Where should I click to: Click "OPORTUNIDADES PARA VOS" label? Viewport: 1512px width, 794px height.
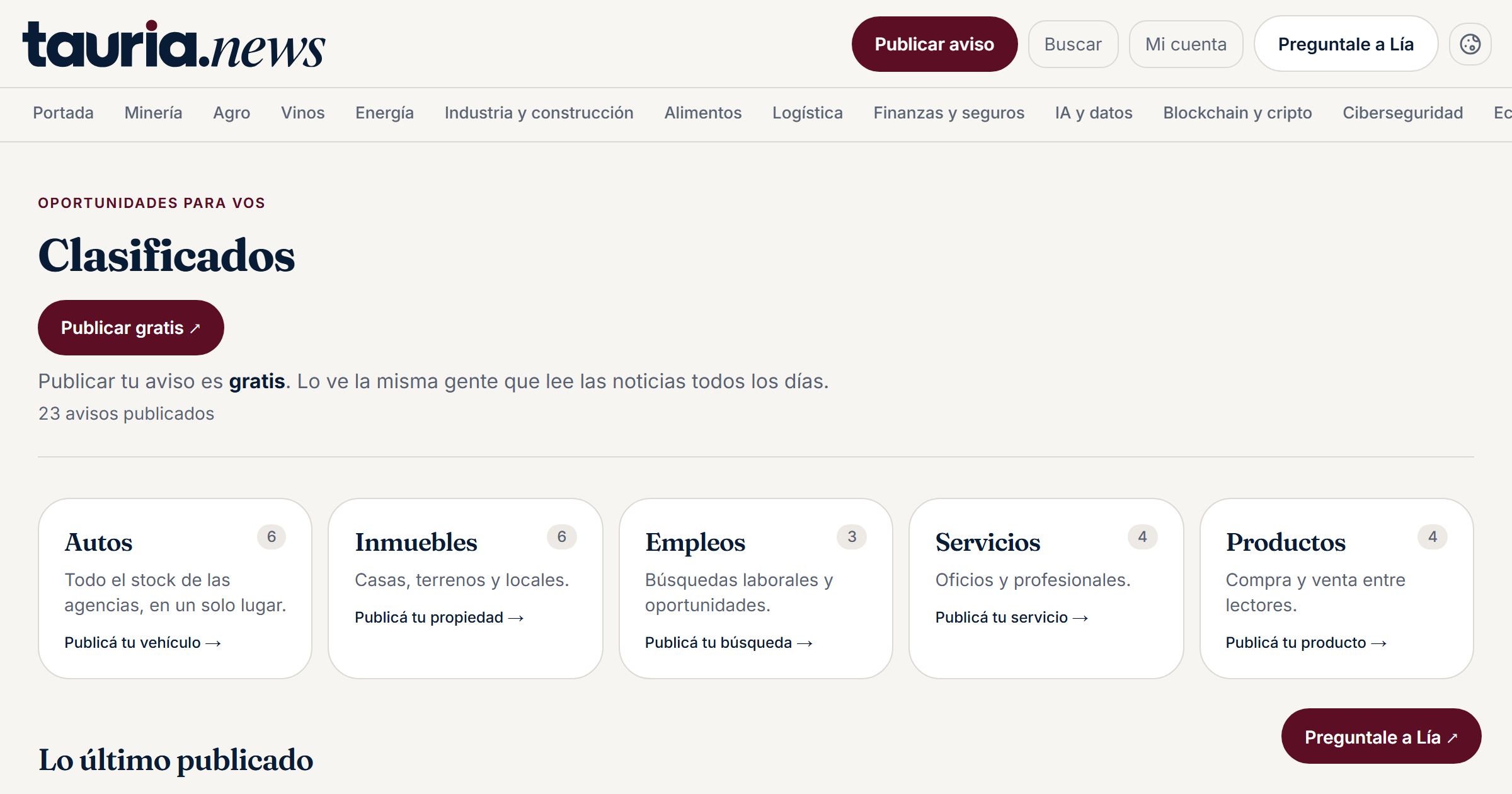[152, 203]
